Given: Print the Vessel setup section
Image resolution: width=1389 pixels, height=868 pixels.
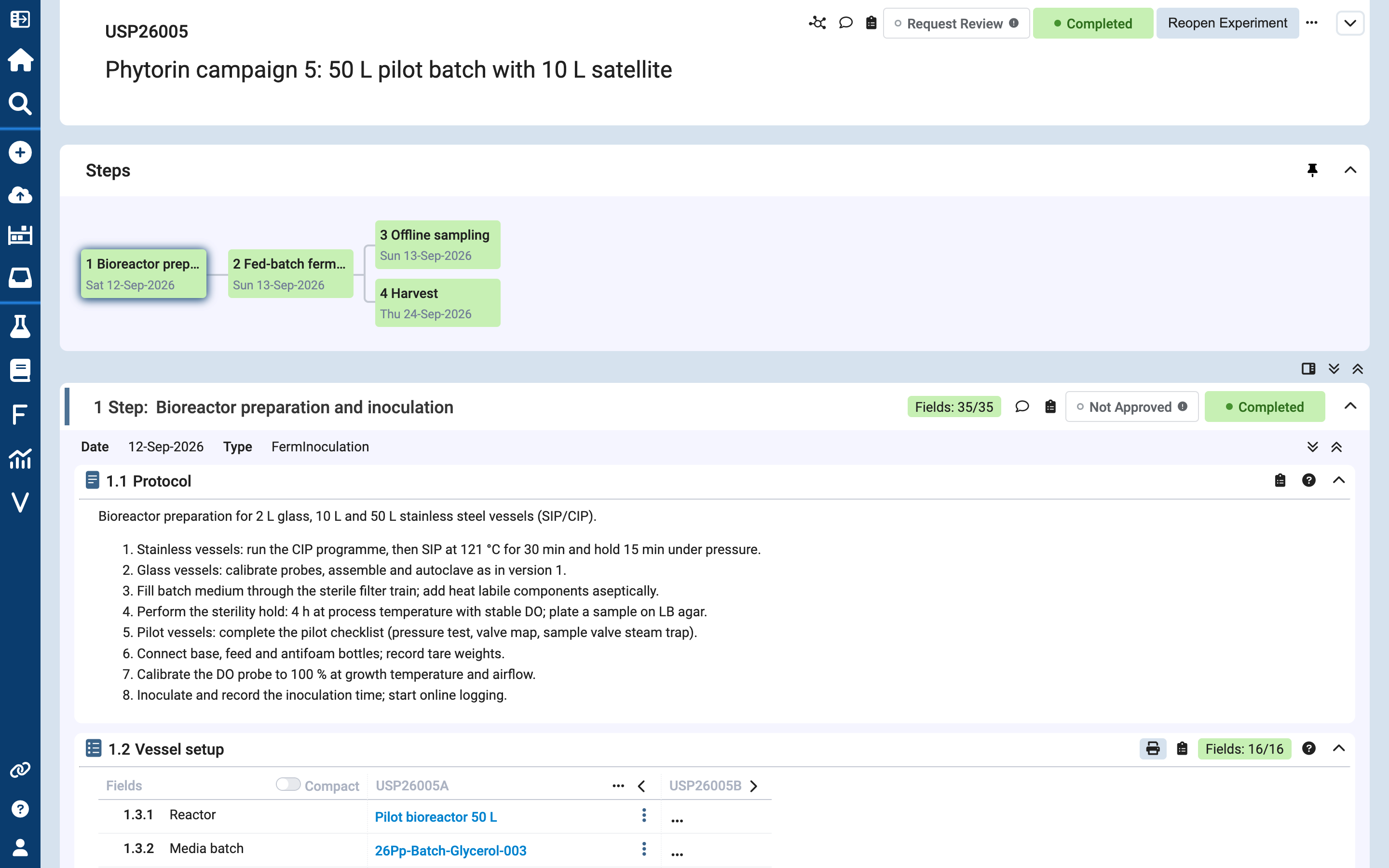Looking at the screenshot, I should 1153,748.
